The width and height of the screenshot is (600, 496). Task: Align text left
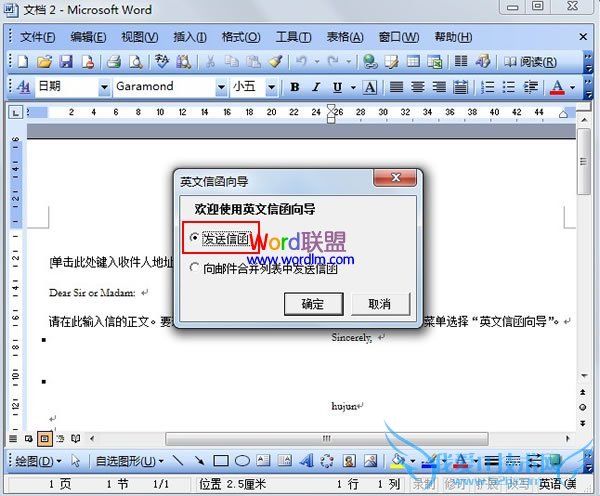pos(396,87)
